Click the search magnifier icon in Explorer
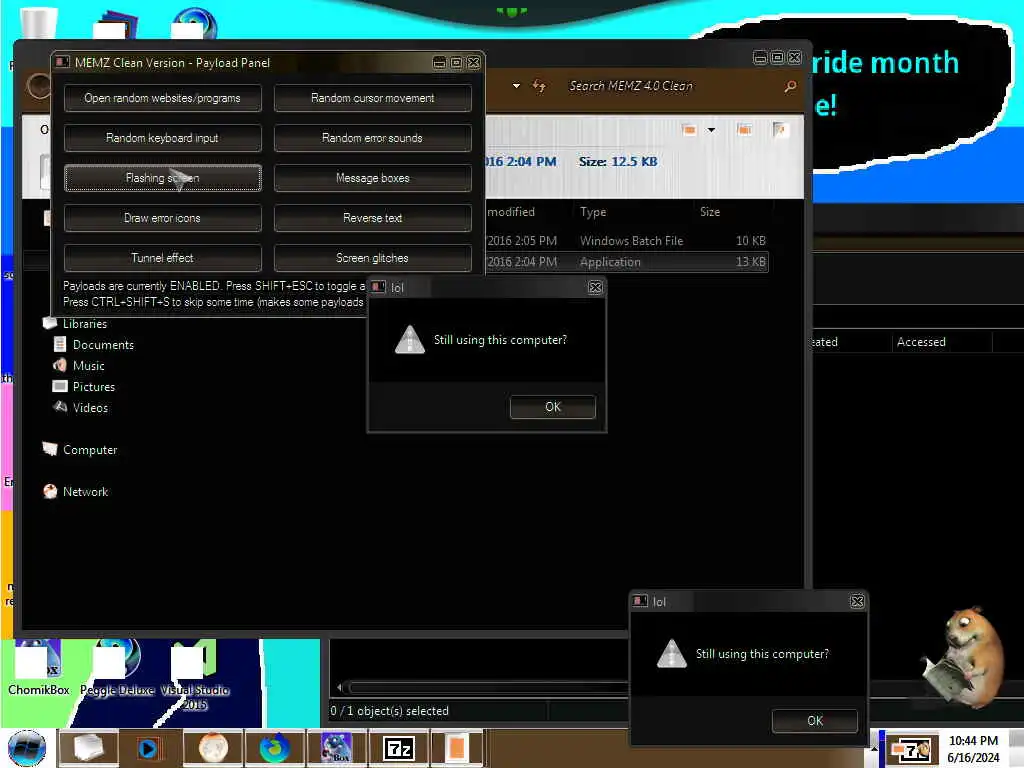 [x=790, y=86]
